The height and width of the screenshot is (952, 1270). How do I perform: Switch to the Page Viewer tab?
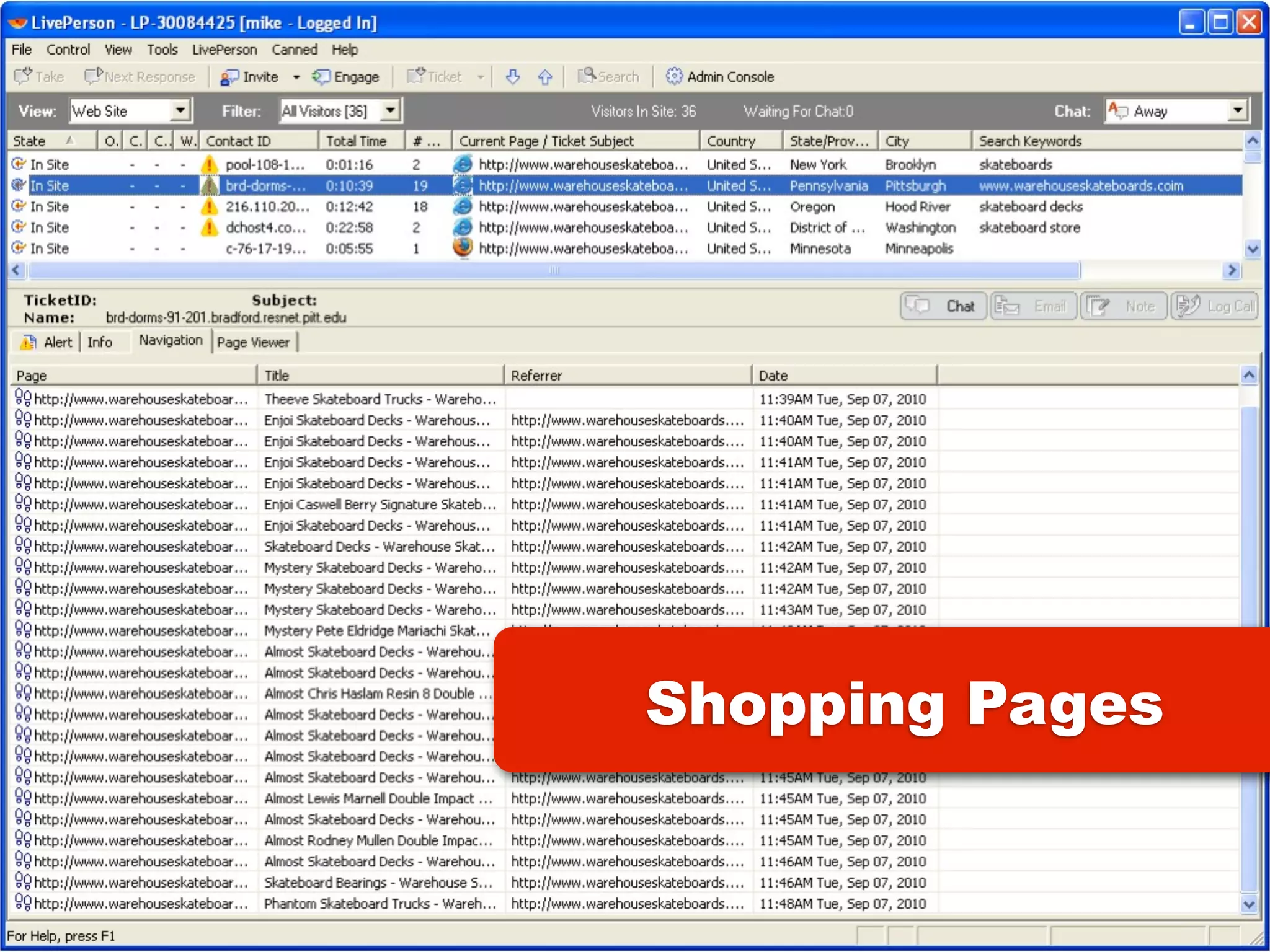tap(254, 342)
